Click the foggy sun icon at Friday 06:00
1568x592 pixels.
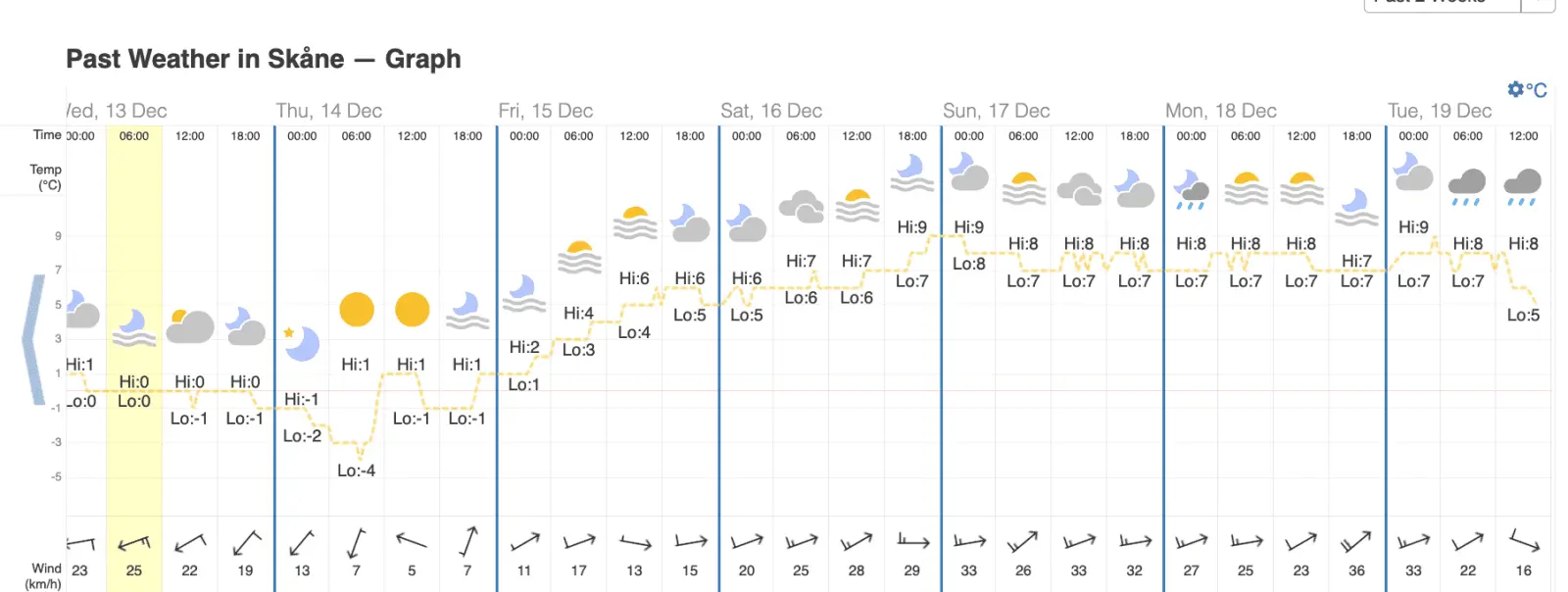[x=579, y=258]
